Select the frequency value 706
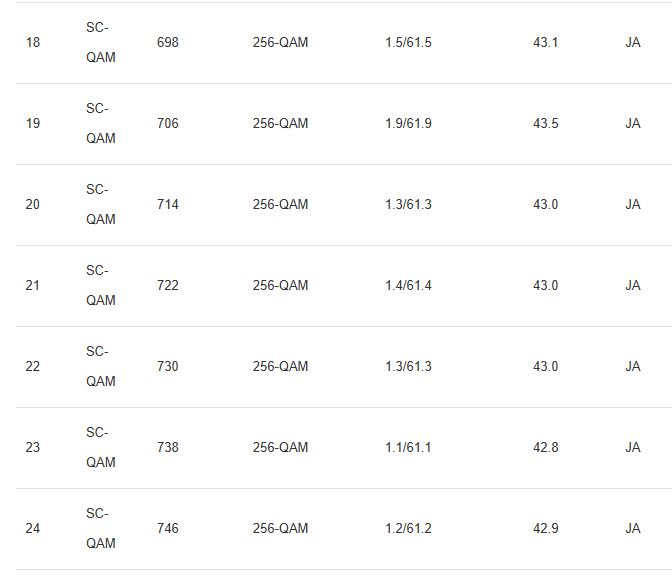The height and width of the screenshot is (578, 672). [x=168, y=124]
